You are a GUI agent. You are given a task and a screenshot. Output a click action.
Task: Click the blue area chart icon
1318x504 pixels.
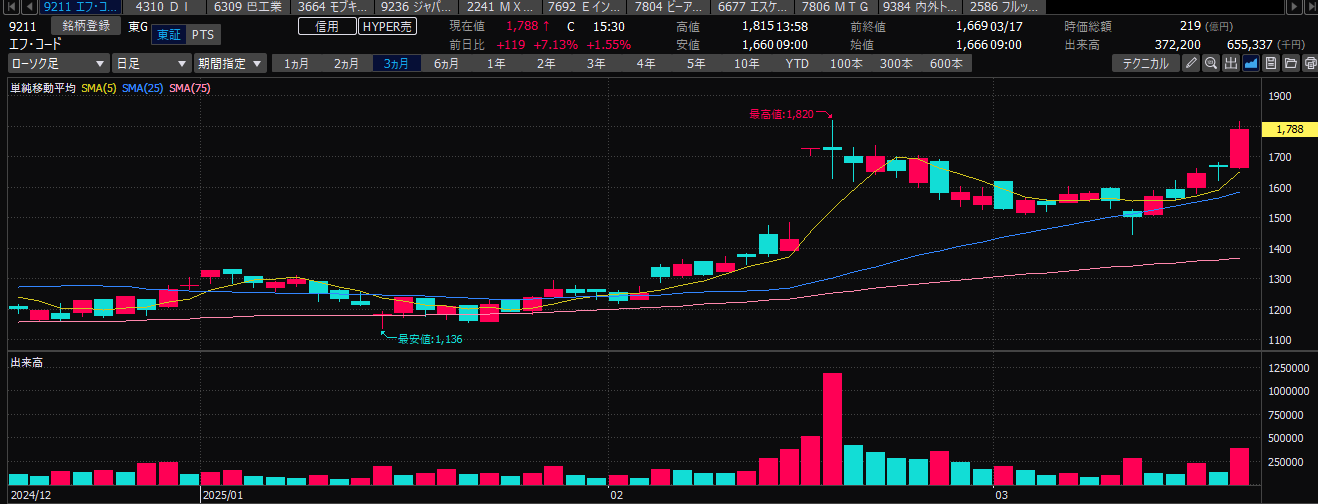(1251, 64)
